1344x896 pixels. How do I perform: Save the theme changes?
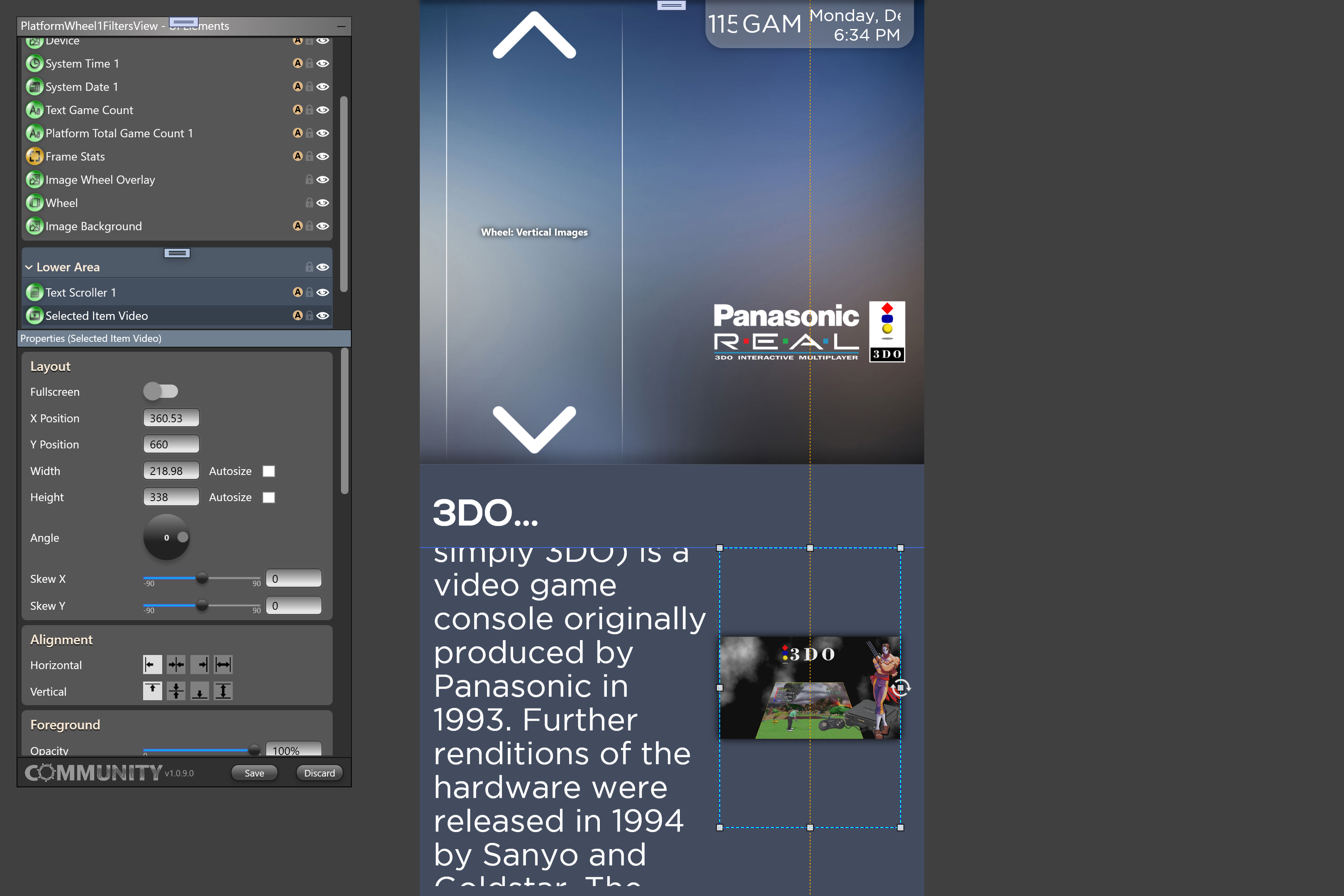(254, 772)
